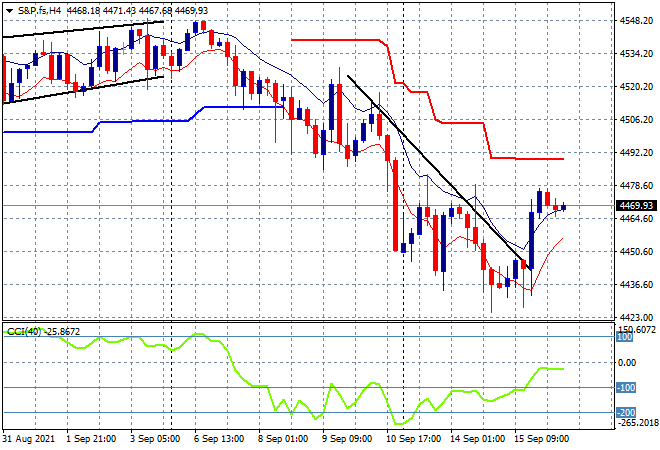
Task: Click the 14 Sep 01:00 time label
Action: [478, 439]
